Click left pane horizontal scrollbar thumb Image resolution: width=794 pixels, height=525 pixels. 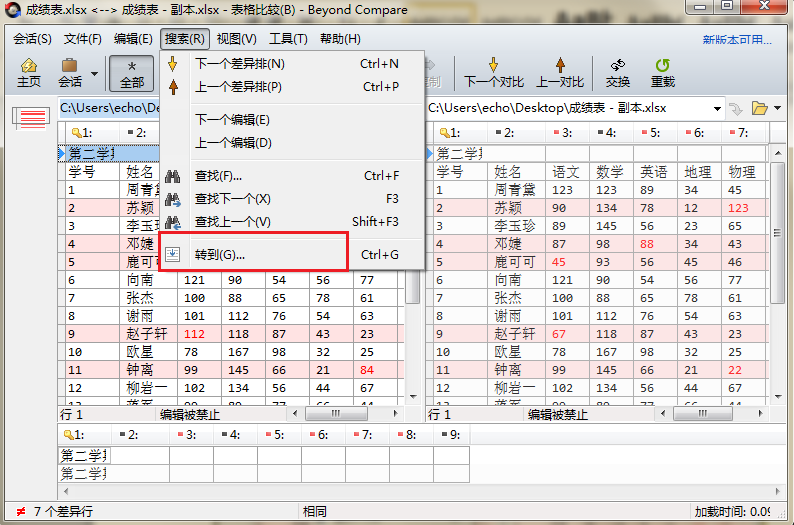tap(336, 414)
